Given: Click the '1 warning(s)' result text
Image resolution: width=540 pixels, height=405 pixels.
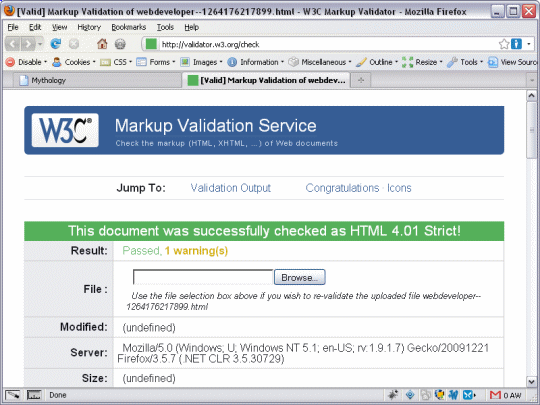Looking at the screenshot, I should click(196, 251).
